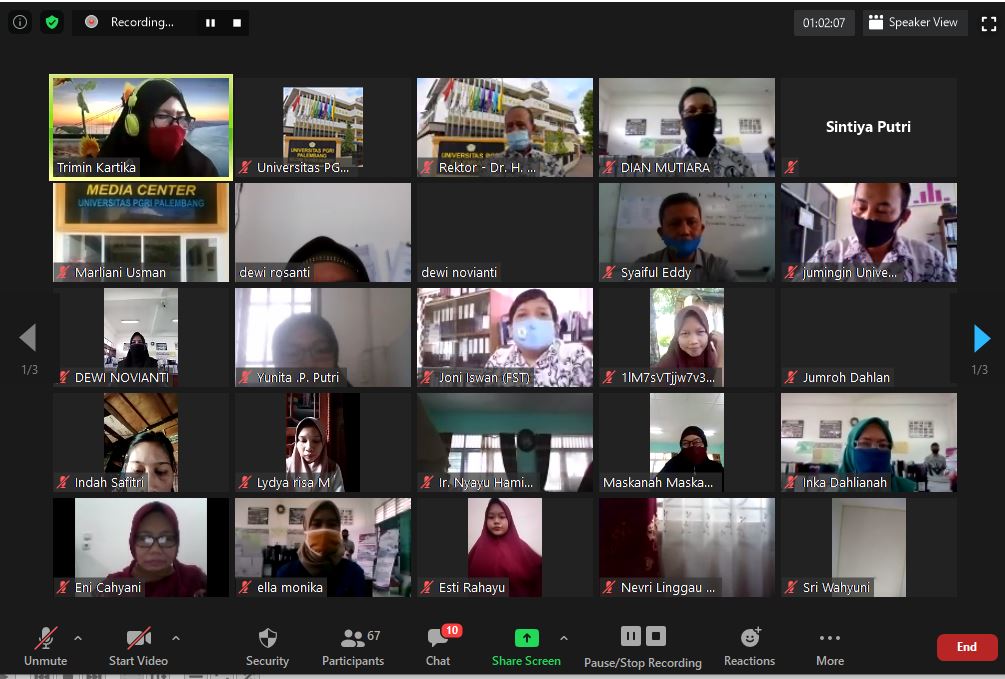Expand audio options arrow next to Unmute
Viewport: 1005px width, 679px height.
point(78,638)
